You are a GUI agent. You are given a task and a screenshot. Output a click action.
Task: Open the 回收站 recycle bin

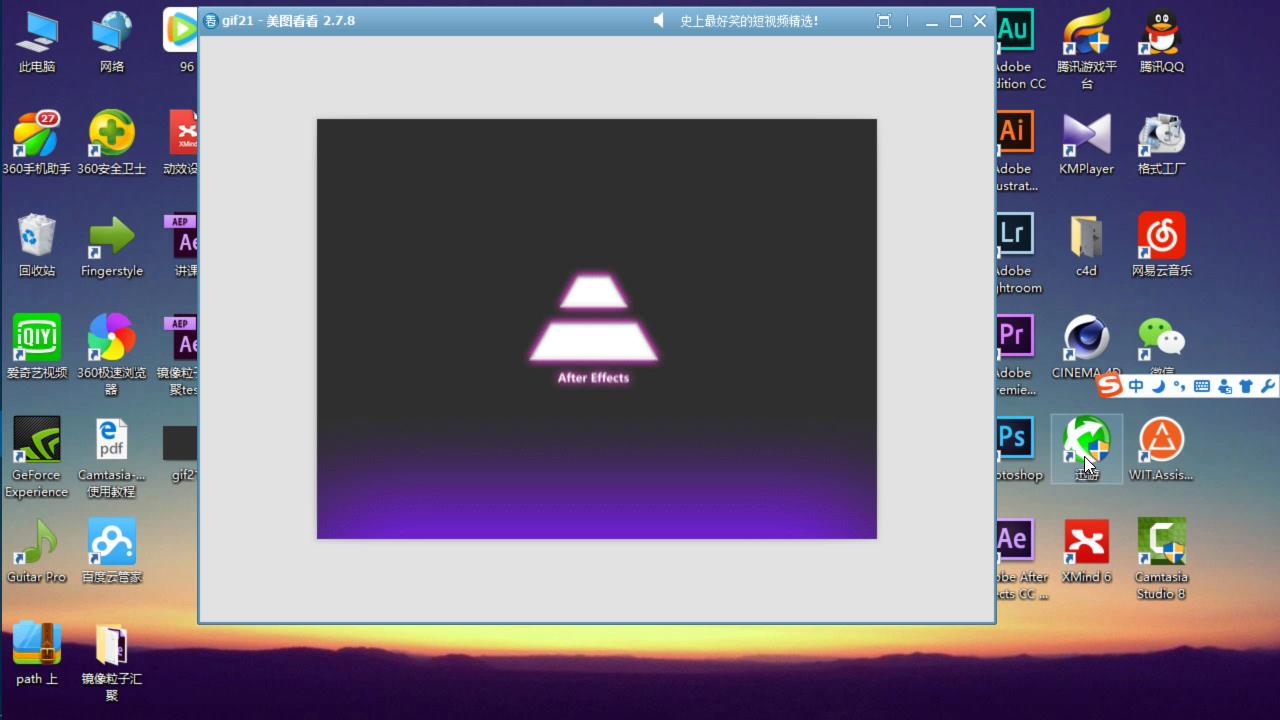(x=37, y=245)
